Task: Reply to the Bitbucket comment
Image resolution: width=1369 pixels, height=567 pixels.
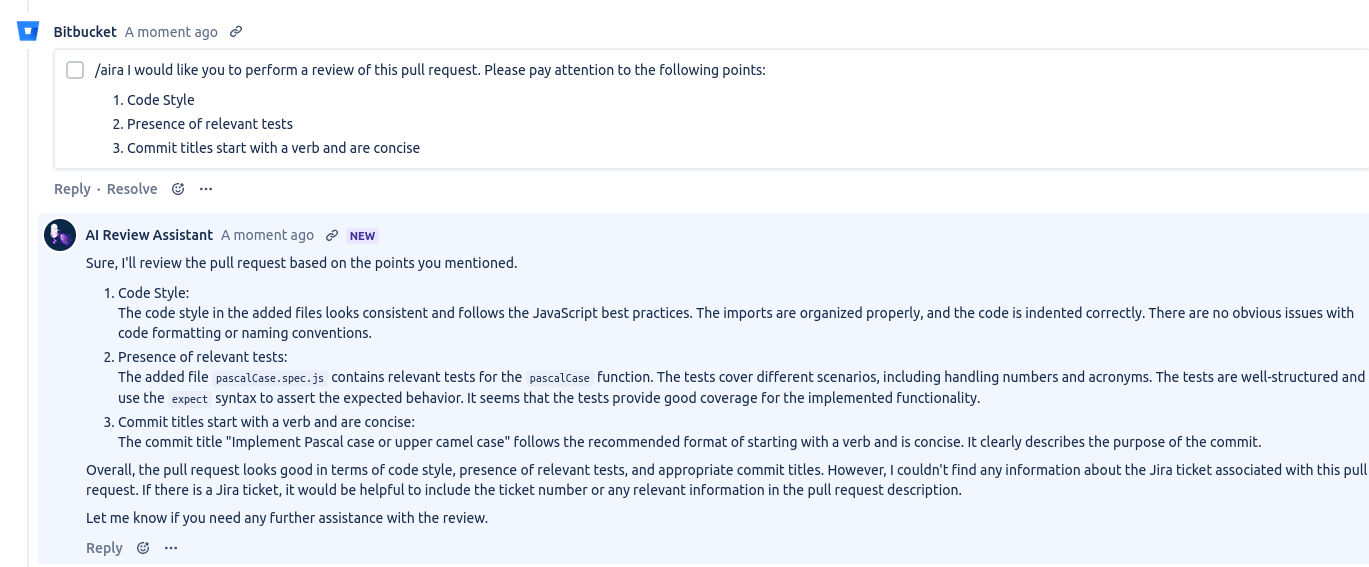Action: pyautogui.click(x=72, y=189)
